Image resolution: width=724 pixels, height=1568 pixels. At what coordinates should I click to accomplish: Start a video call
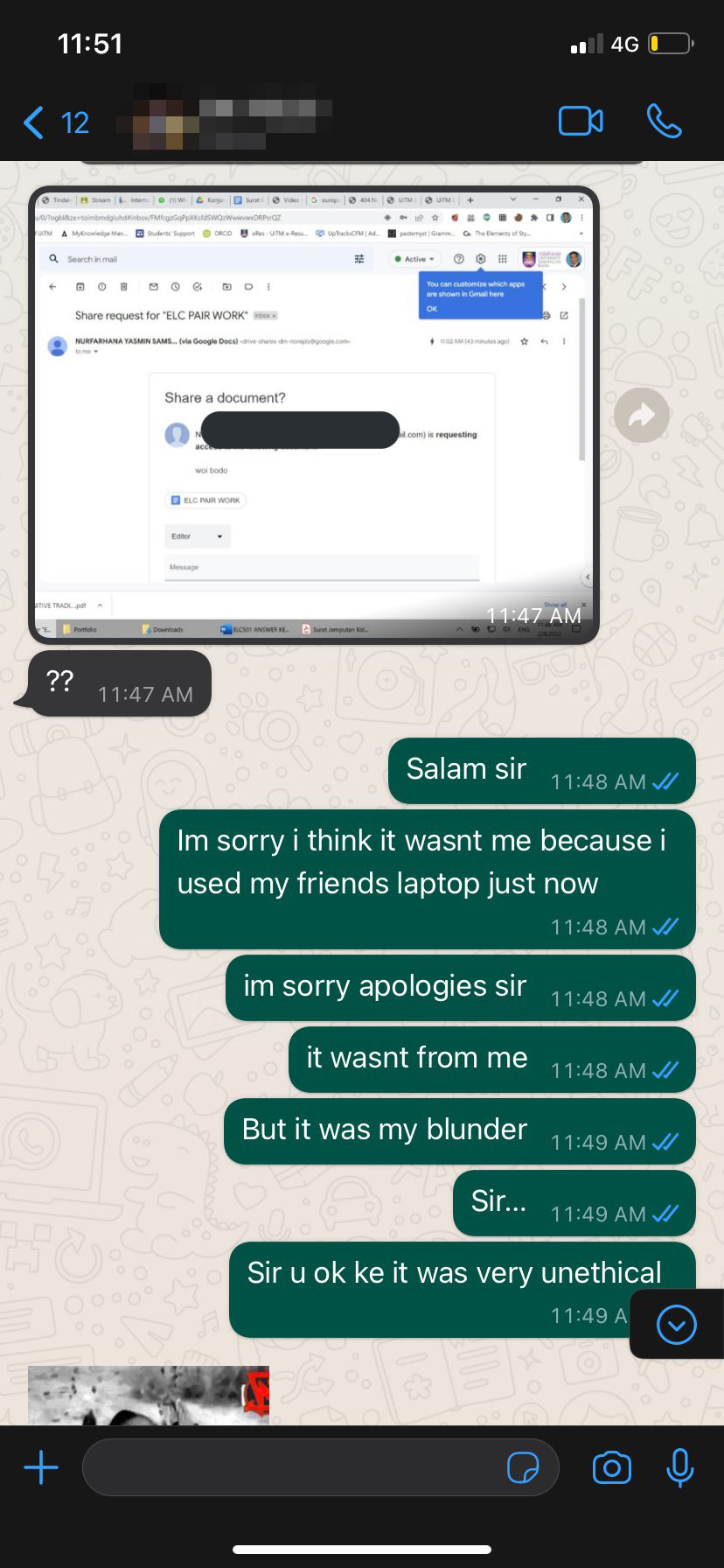pos(581,122)
